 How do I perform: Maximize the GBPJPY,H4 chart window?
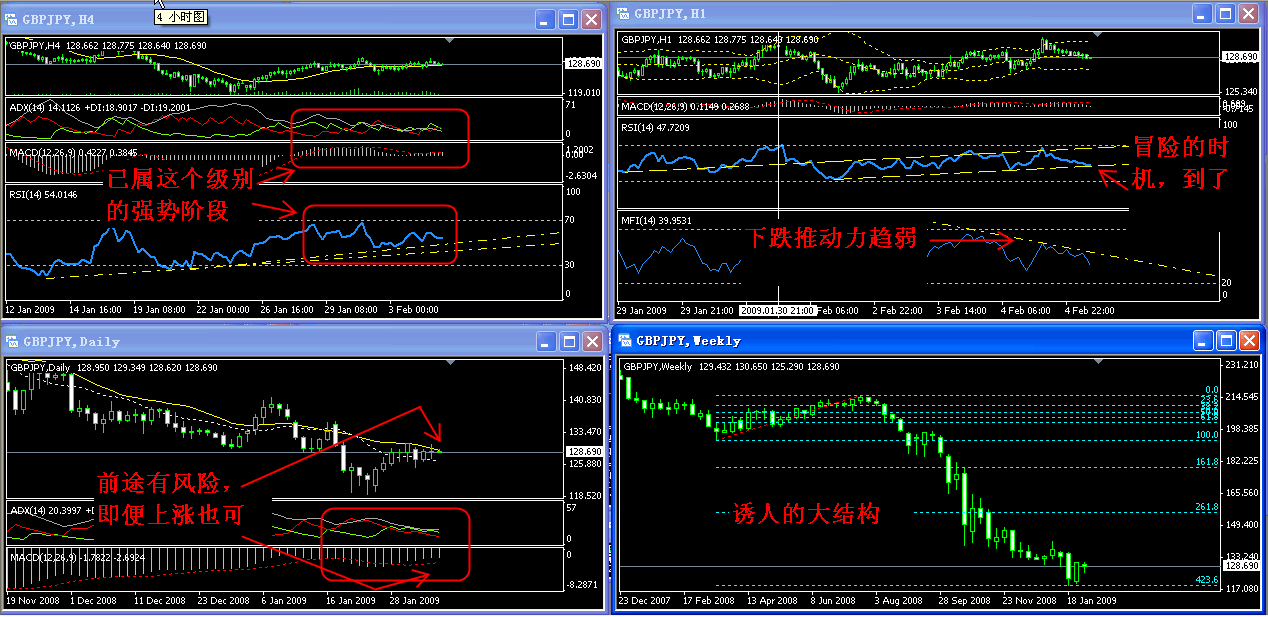point(569,18)
